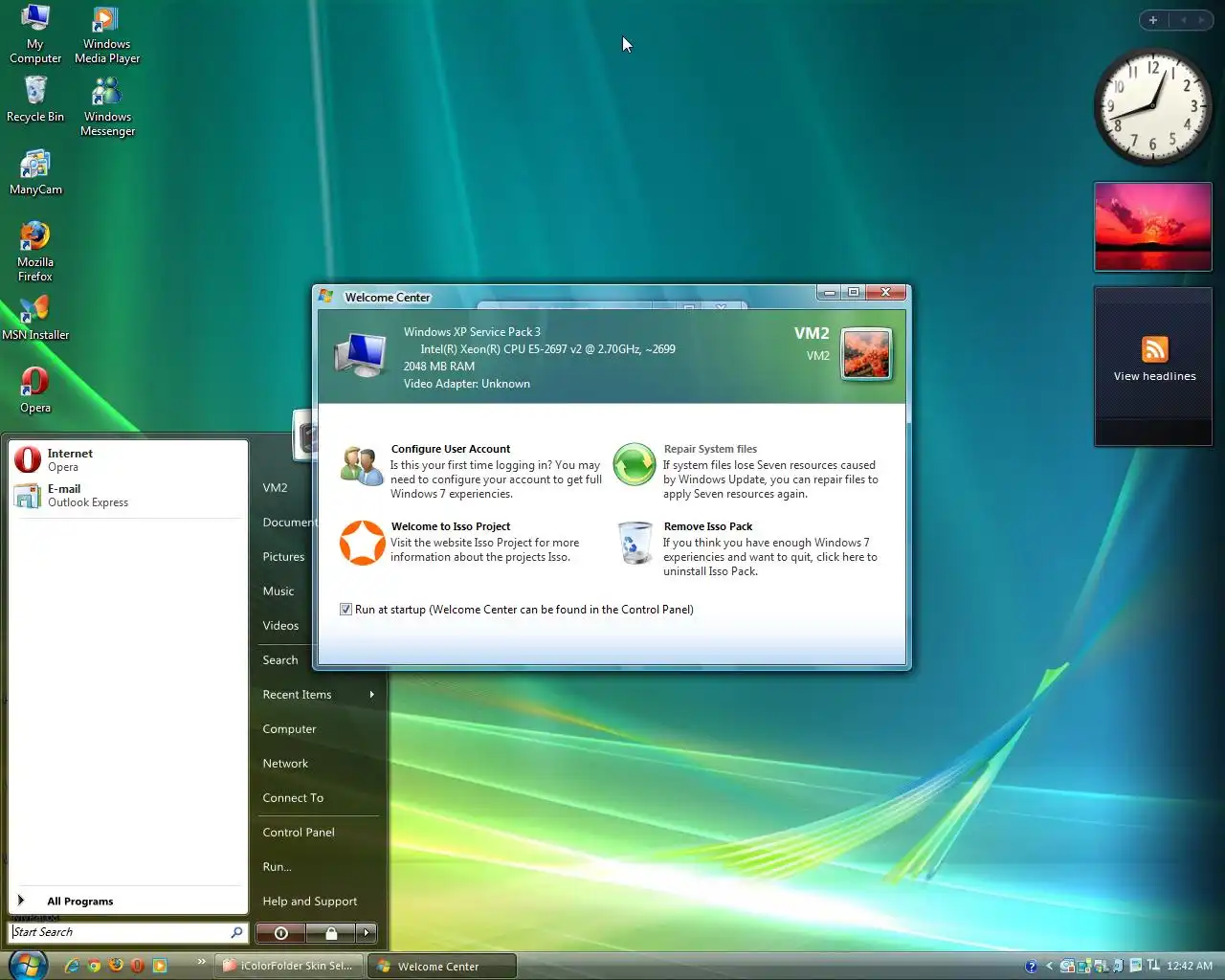The width and height of the screenshot is (1225, 980).
Task: Click the blue help icon in system tray
Action: click(1031, 967)
